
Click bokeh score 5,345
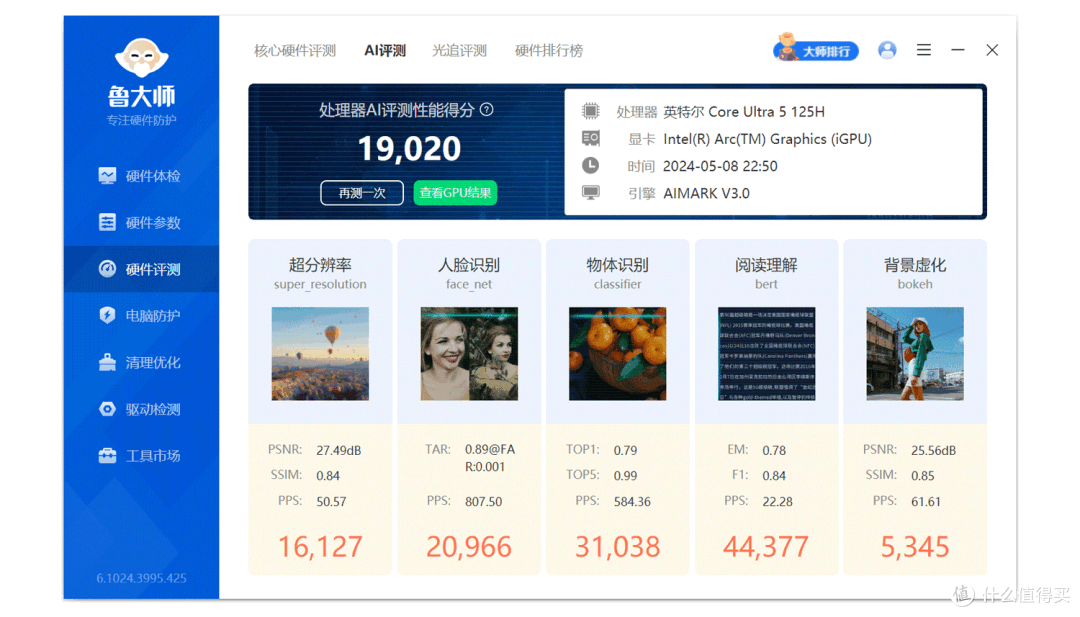(x=915, y=547)
